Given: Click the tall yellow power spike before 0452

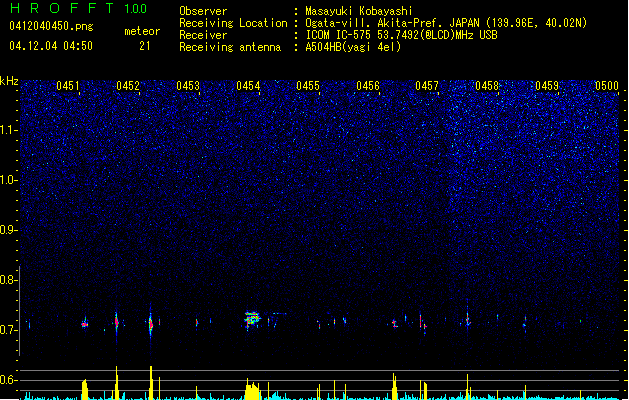Looking at the screenshot, I should point(116,382).
